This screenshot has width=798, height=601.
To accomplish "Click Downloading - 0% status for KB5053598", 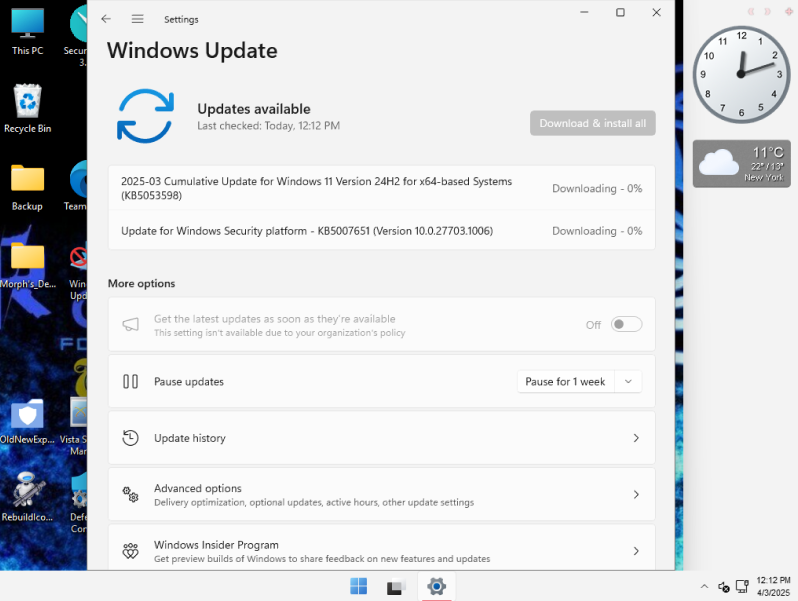I will point(597,188).
